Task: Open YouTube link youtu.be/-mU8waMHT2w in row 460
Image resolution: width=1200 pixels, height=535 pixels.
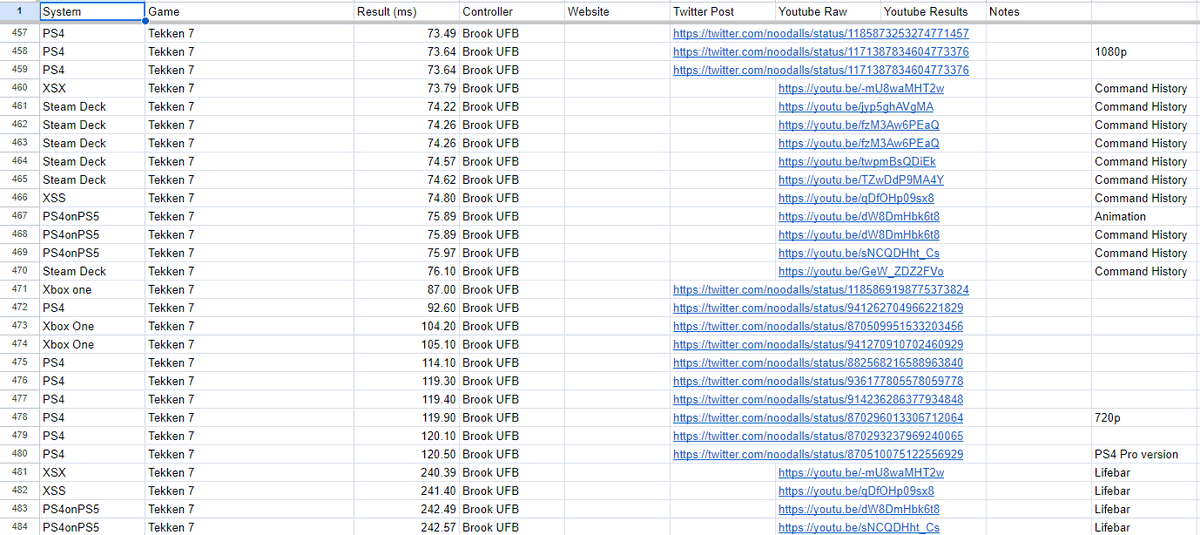Action: [861, 88]
